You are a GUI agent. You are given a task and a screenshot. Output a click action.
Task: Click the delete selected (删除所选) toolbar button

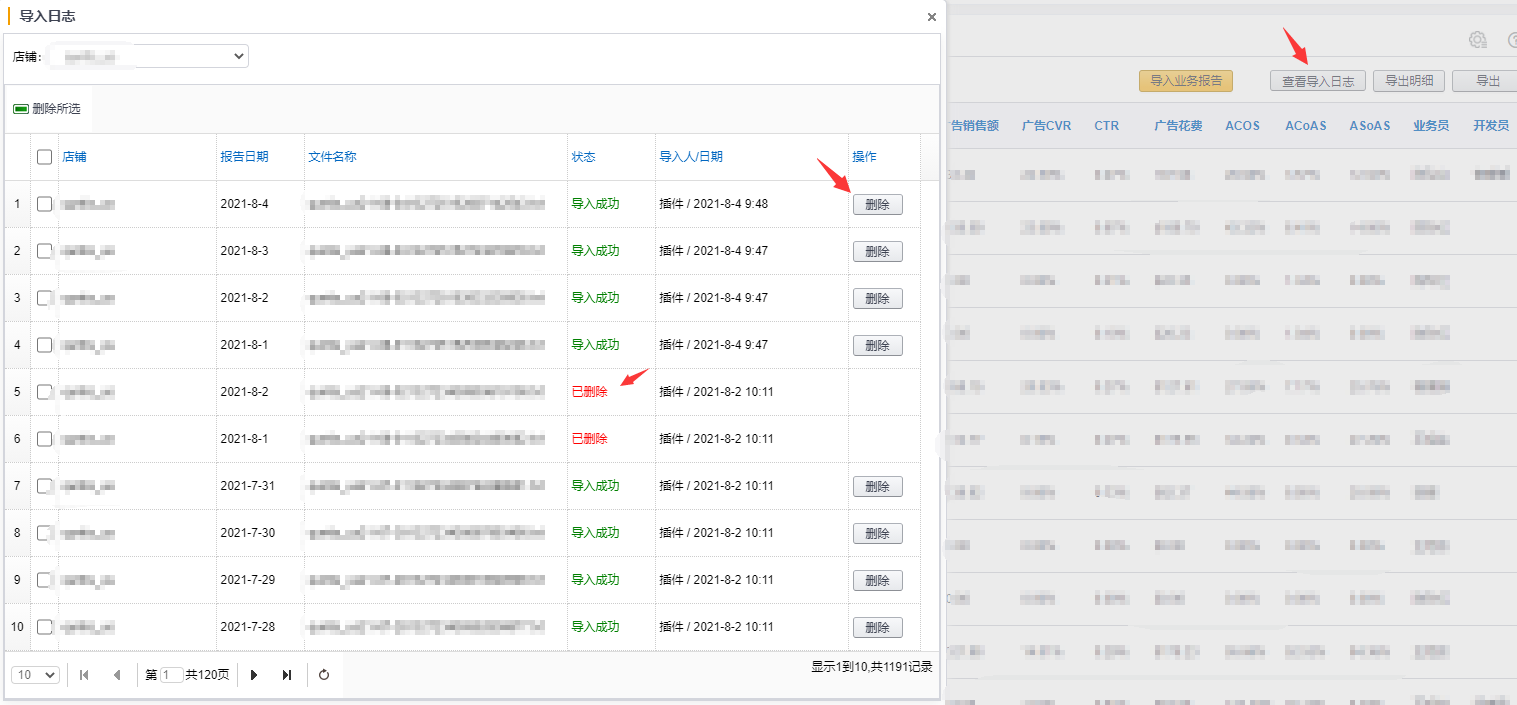pos(48,109)
